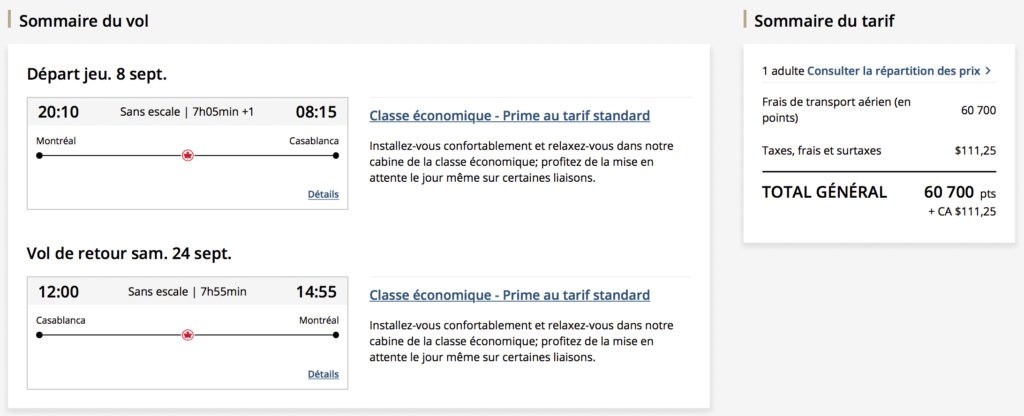Open Consulter la répartition des prix
Image resolution: width=1024 pixels, height=416 pixels.
[x=894, y=71]
